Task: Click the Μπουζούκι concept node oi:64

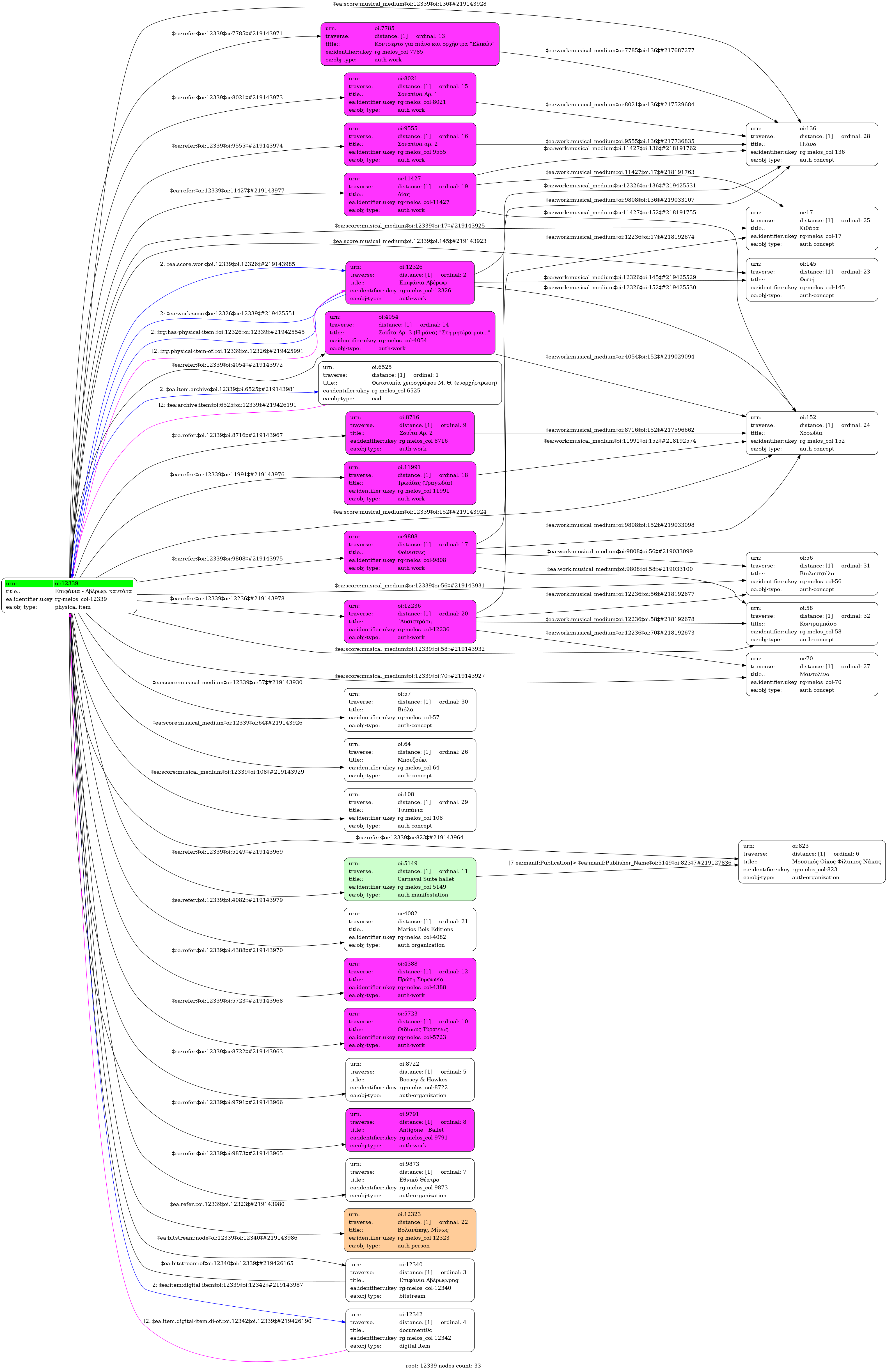Action: tap(409, 759)
